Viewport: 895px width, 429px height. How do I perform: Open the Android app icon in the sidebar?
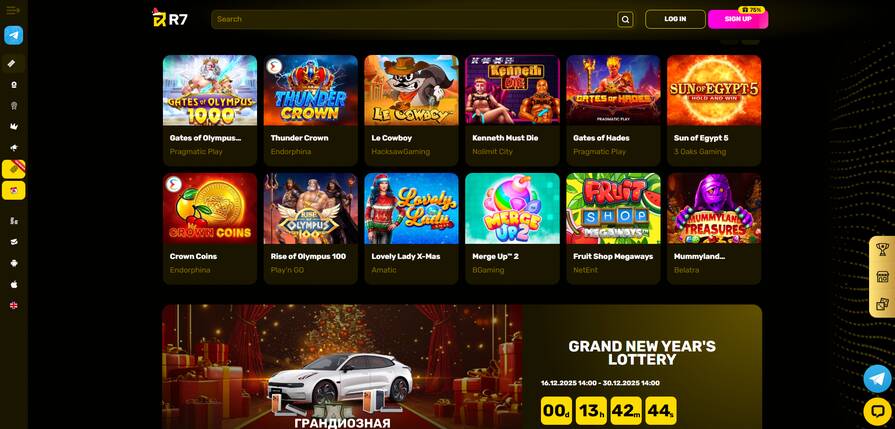click(14, 263)
